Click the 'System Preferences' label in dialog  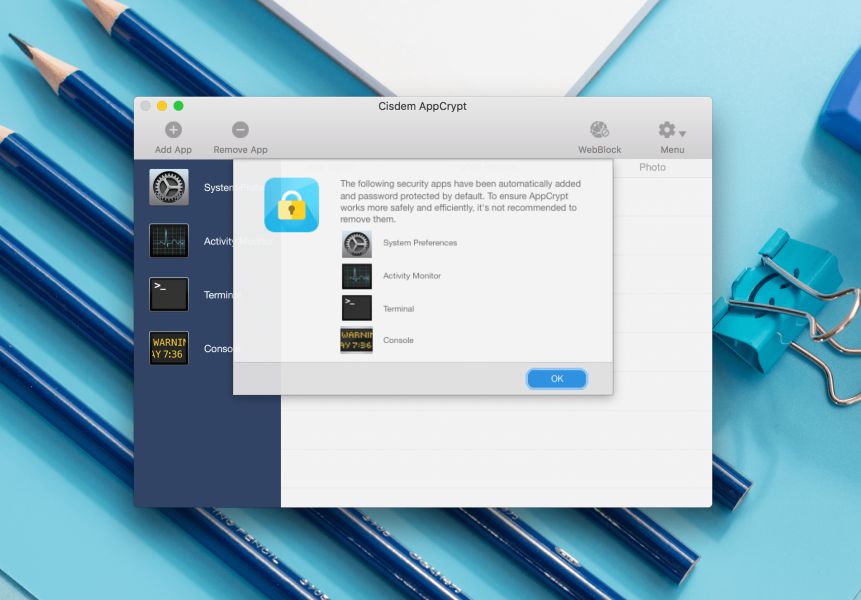pos(420,243)
